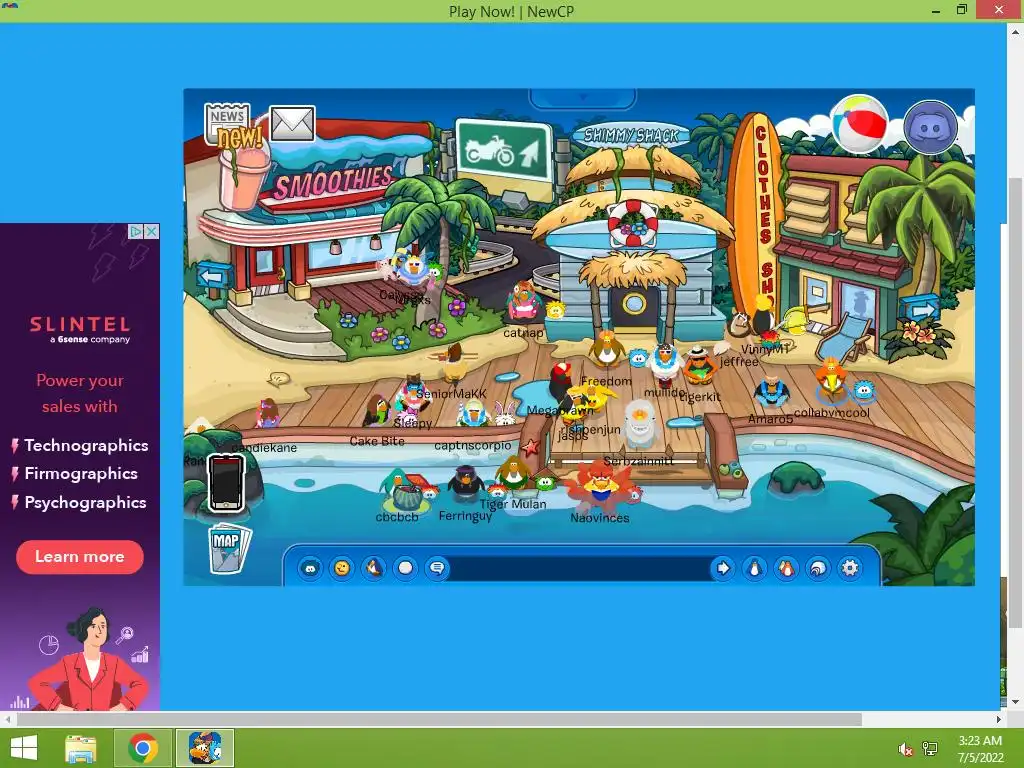Viewport: 1024px width, 768px height.
Task: Click the SLINTEL ad logo
Action: point(80,328)
